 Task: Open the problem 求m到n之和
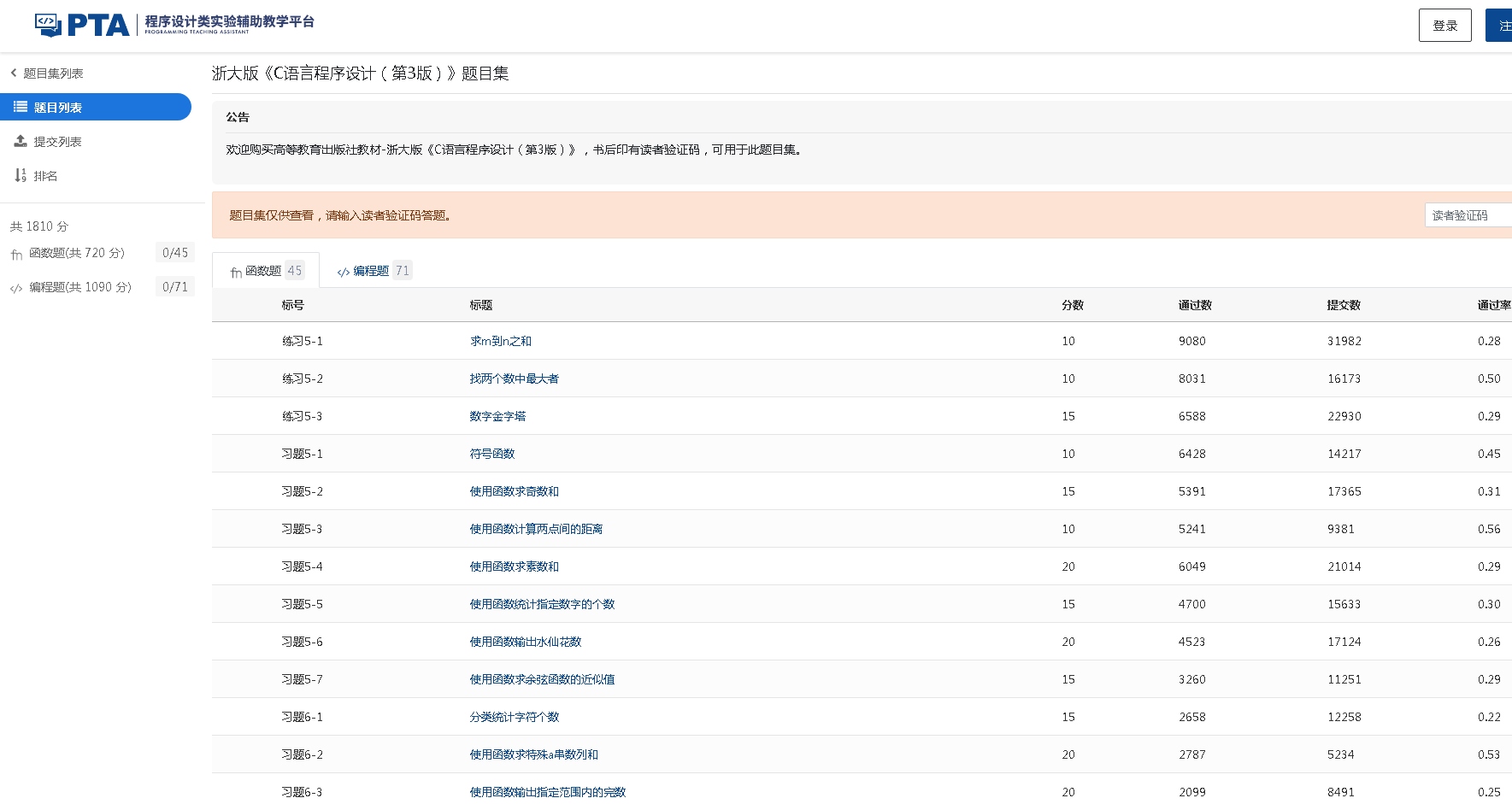pos(500,340)
